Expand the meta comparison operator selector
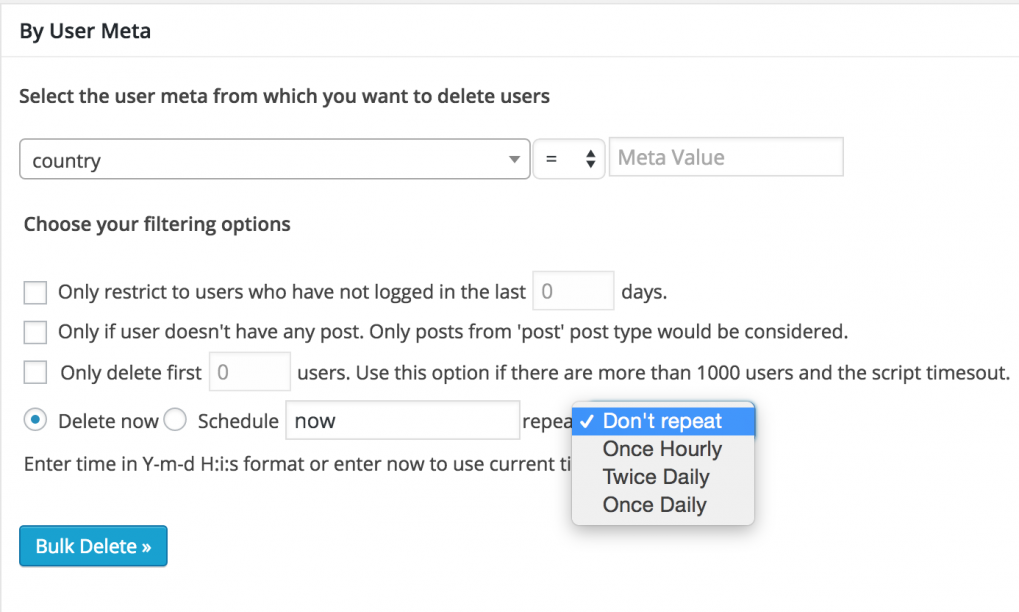 click(x=567, y=157)
